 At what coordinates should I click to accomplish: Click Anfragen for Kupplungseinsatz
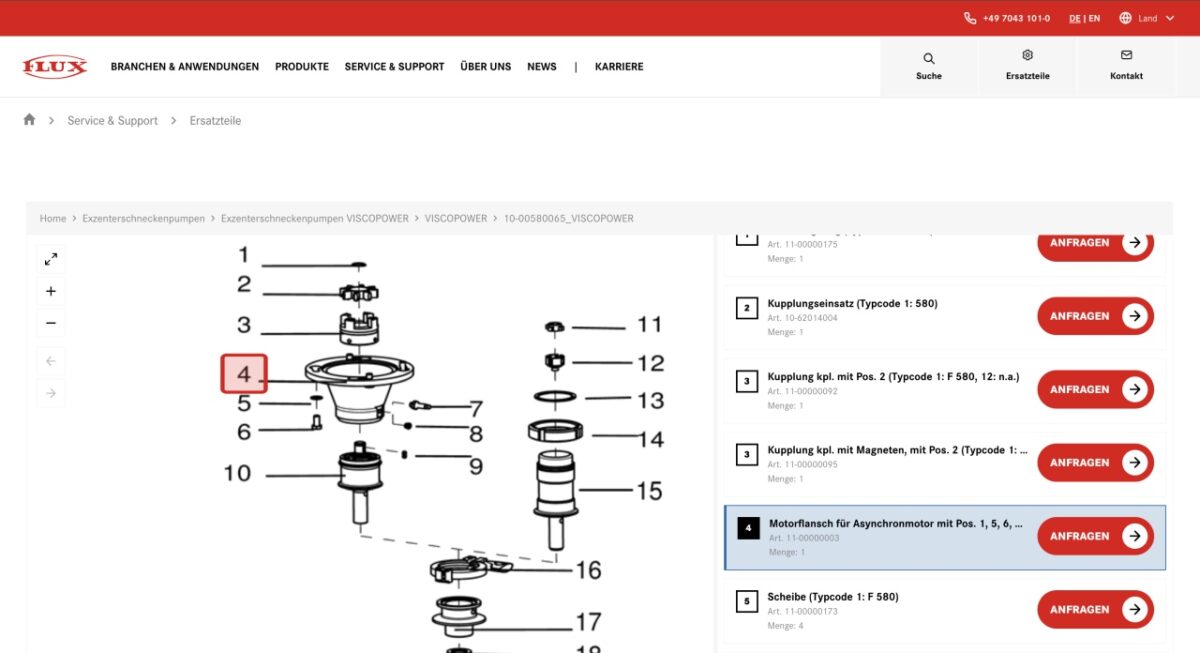tap(1095, 316)
